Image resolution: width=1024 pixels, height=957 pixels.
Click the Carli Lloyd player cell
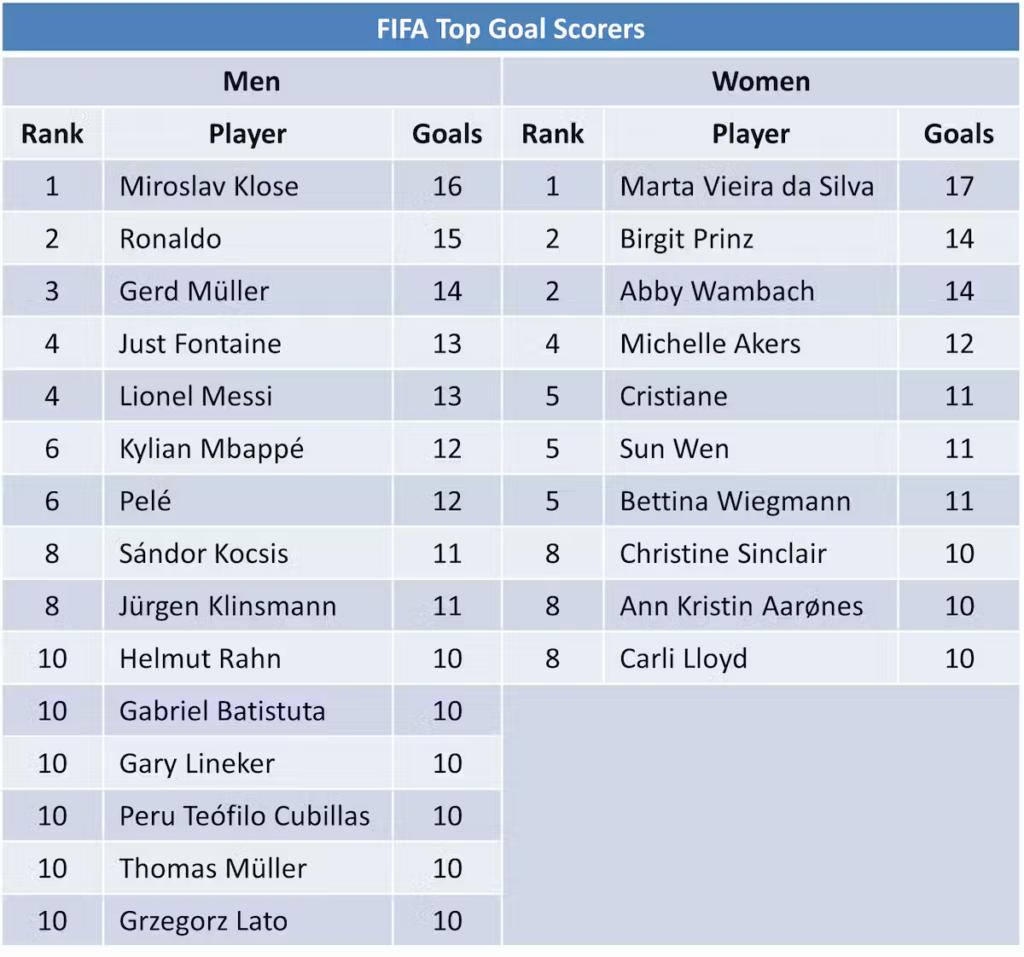[683, 659]
